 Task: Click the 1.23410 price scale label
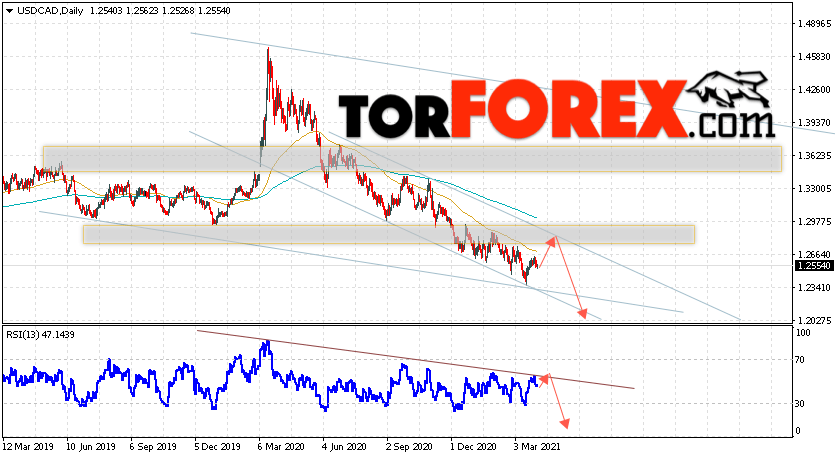[814, 288]
